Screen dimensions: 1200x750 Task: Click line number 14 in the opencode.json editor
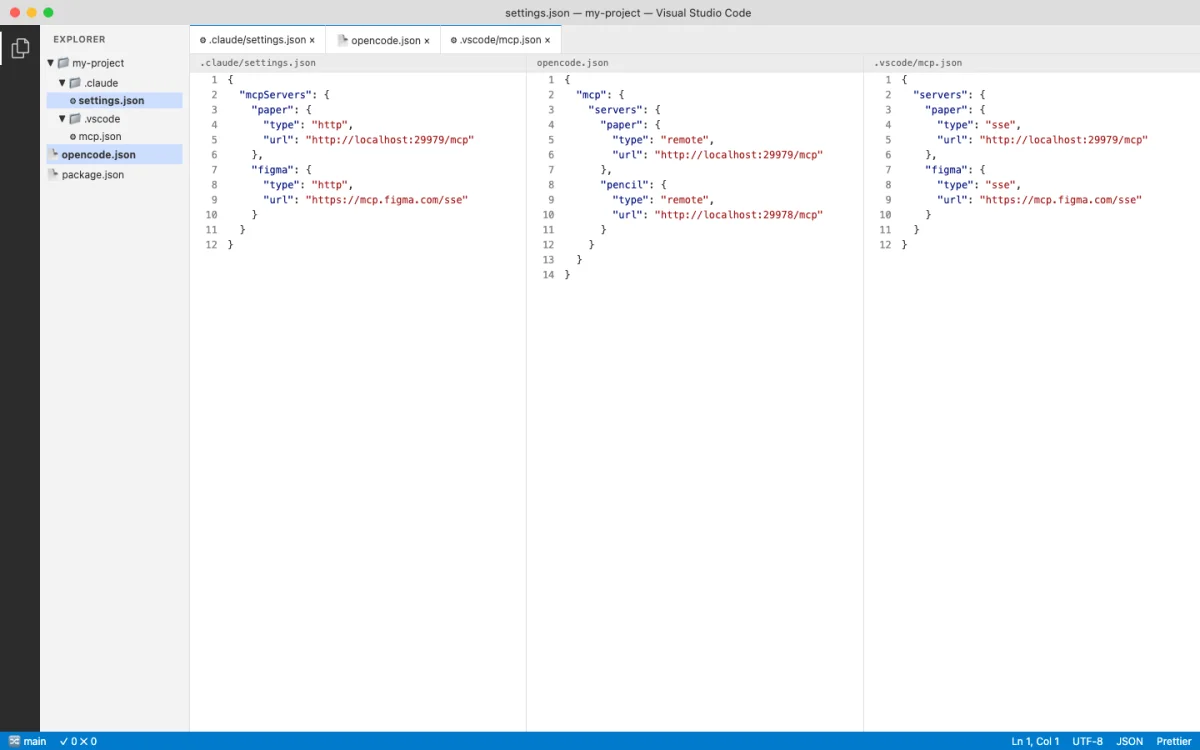point(548,275)
